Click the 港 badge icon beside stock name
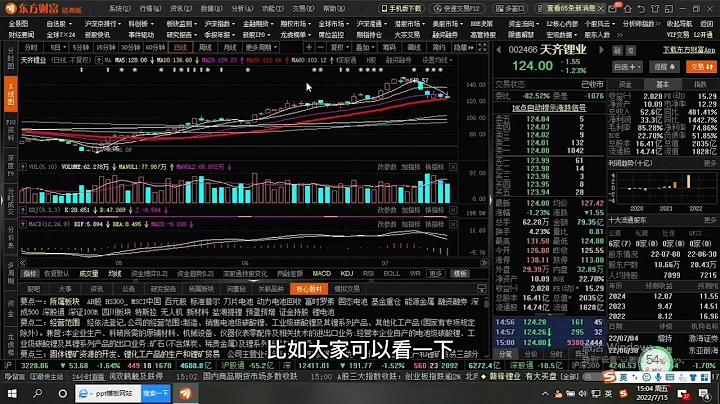720x404 pixels. tap(630, 50)
